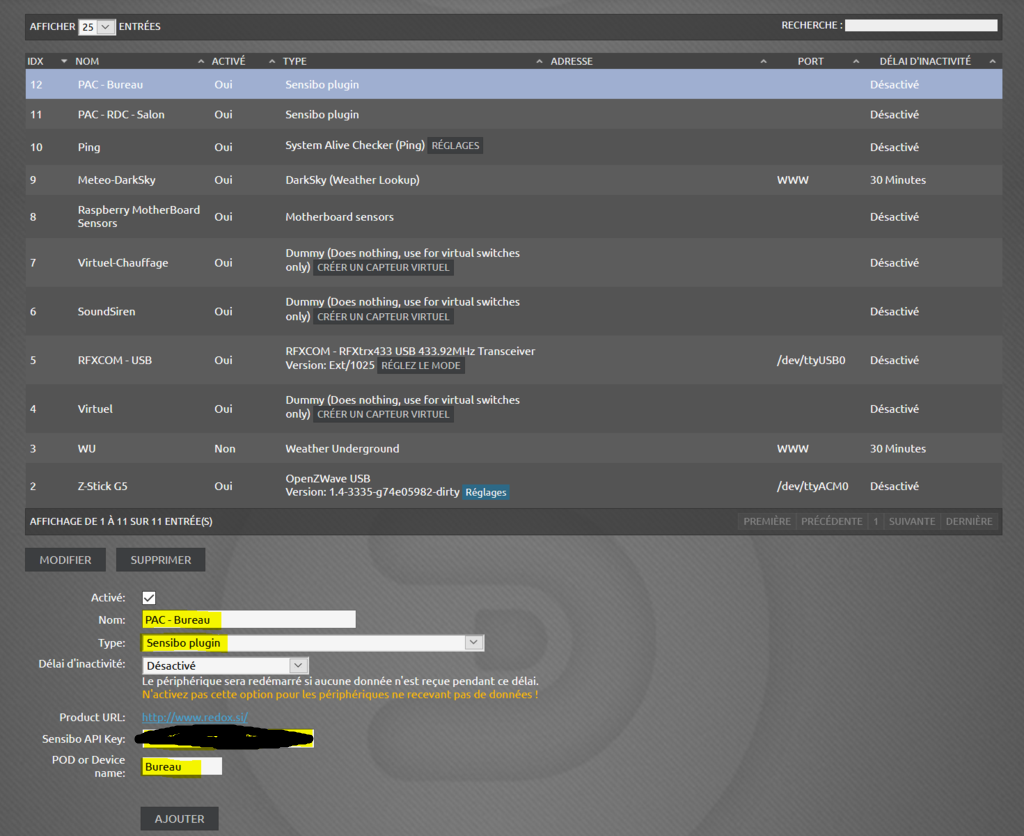
Task: Toggle the Activé checkbox
Action: [x=149, y=598]
